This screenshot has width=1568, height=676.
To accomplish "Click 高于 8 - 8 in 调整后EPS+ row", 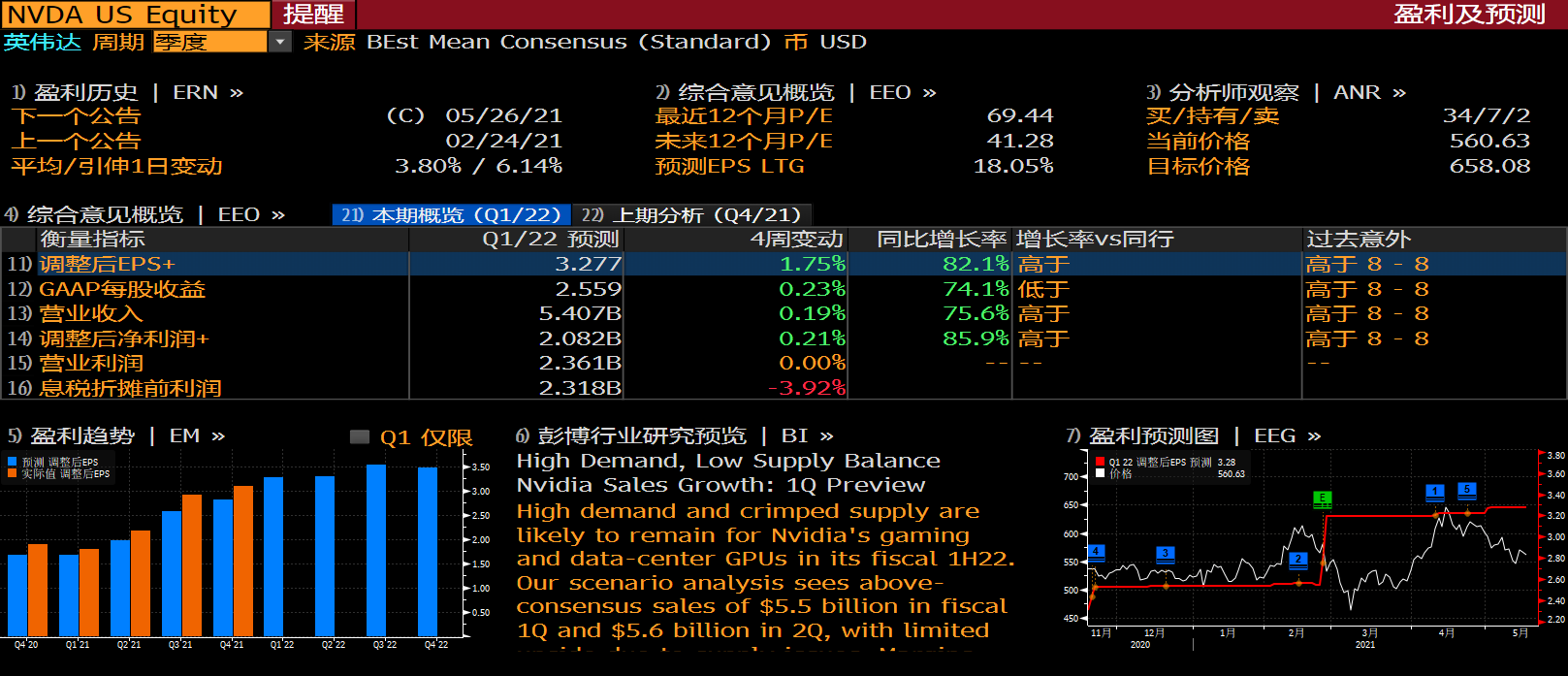I will coord(1367,264).
